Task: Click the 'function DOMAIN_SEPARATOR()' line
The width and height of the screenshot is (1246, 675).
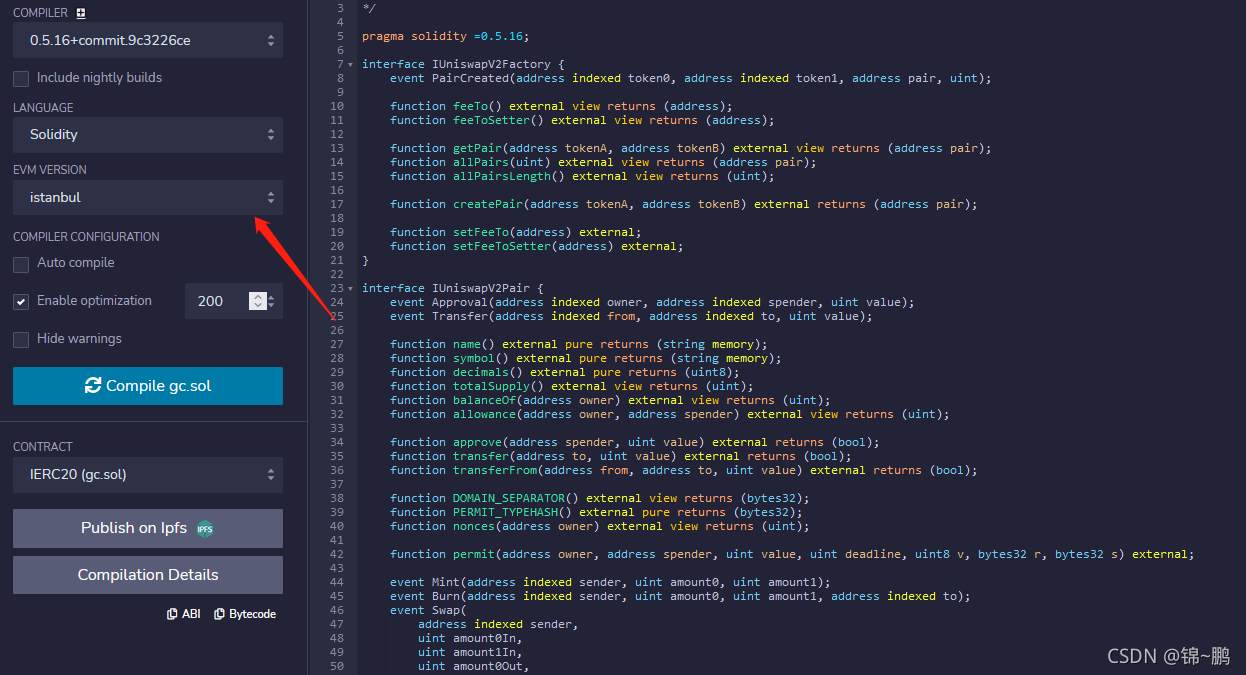Action: click(599, 498)
